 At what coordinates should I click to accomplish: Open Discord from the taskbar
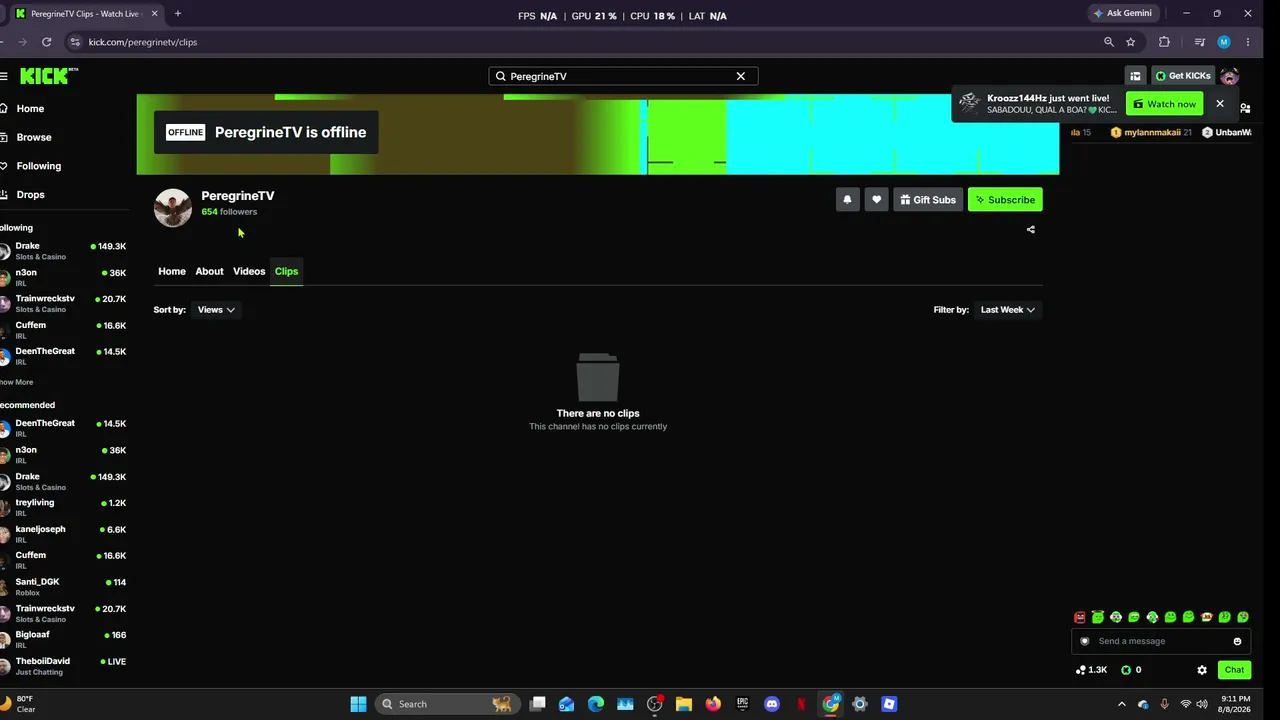[772, 704]
